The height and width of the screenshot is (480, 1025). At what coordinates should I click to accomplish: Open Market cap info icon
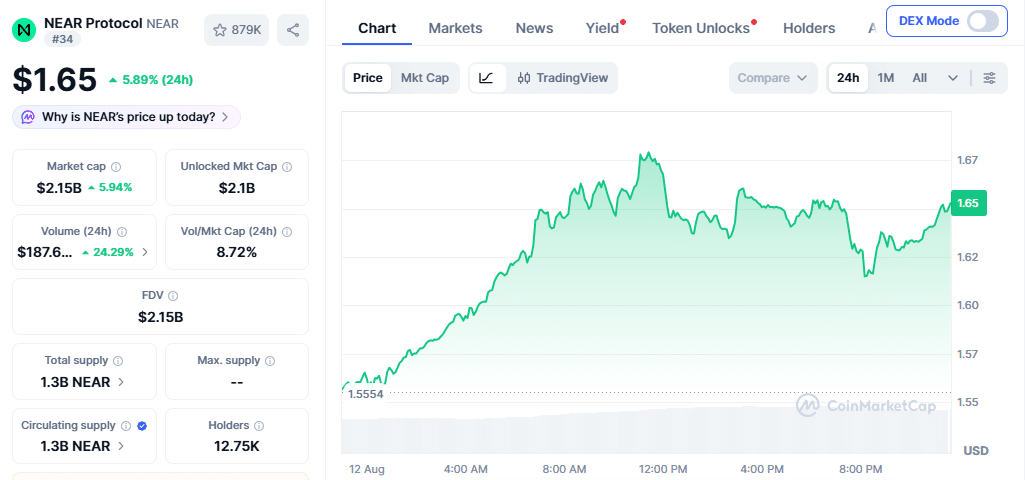(x=116, y=167)
